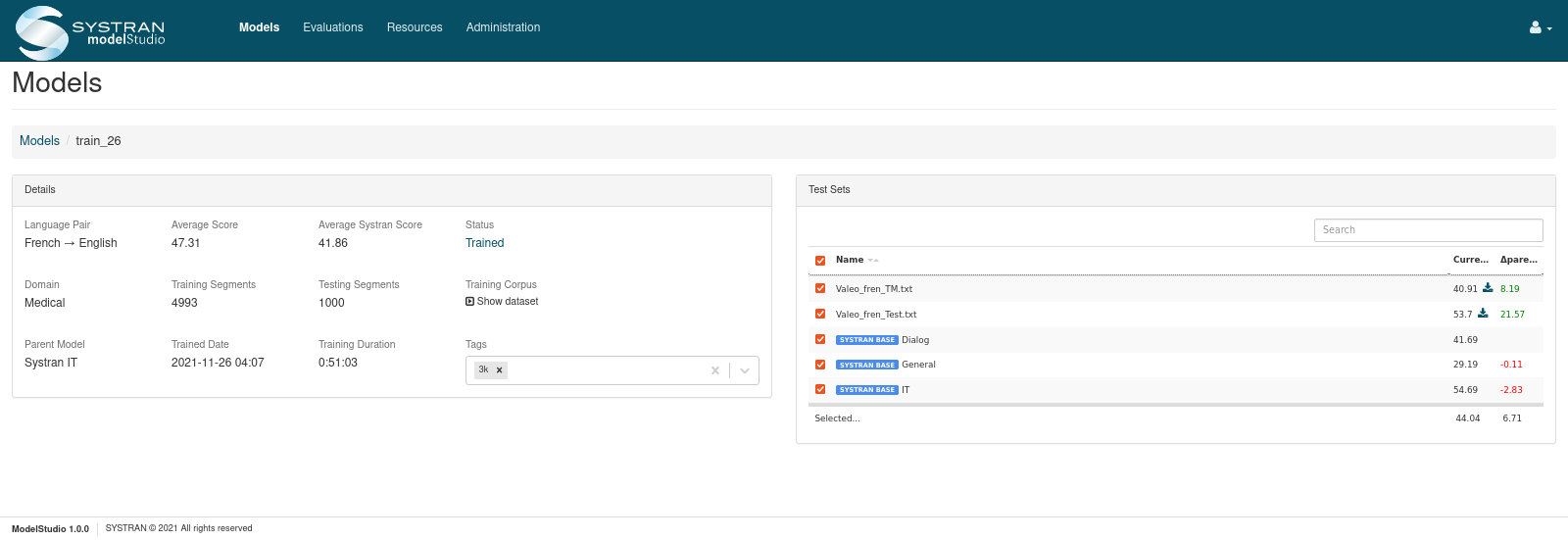
Task: Click the Valeo_fren_Test.txt row name
Action: pos(876,315)
